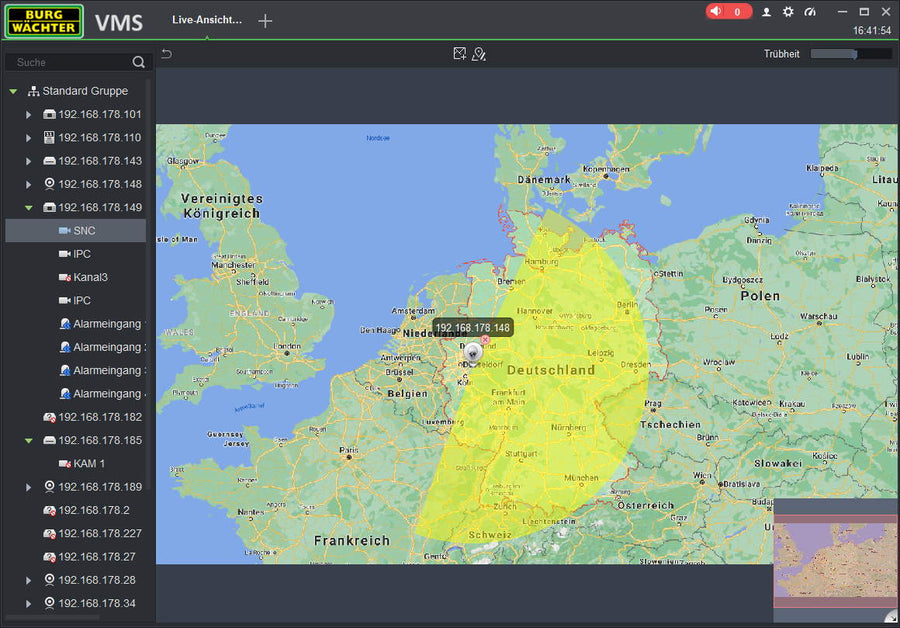Click the add map image icon

click(459, 54)
